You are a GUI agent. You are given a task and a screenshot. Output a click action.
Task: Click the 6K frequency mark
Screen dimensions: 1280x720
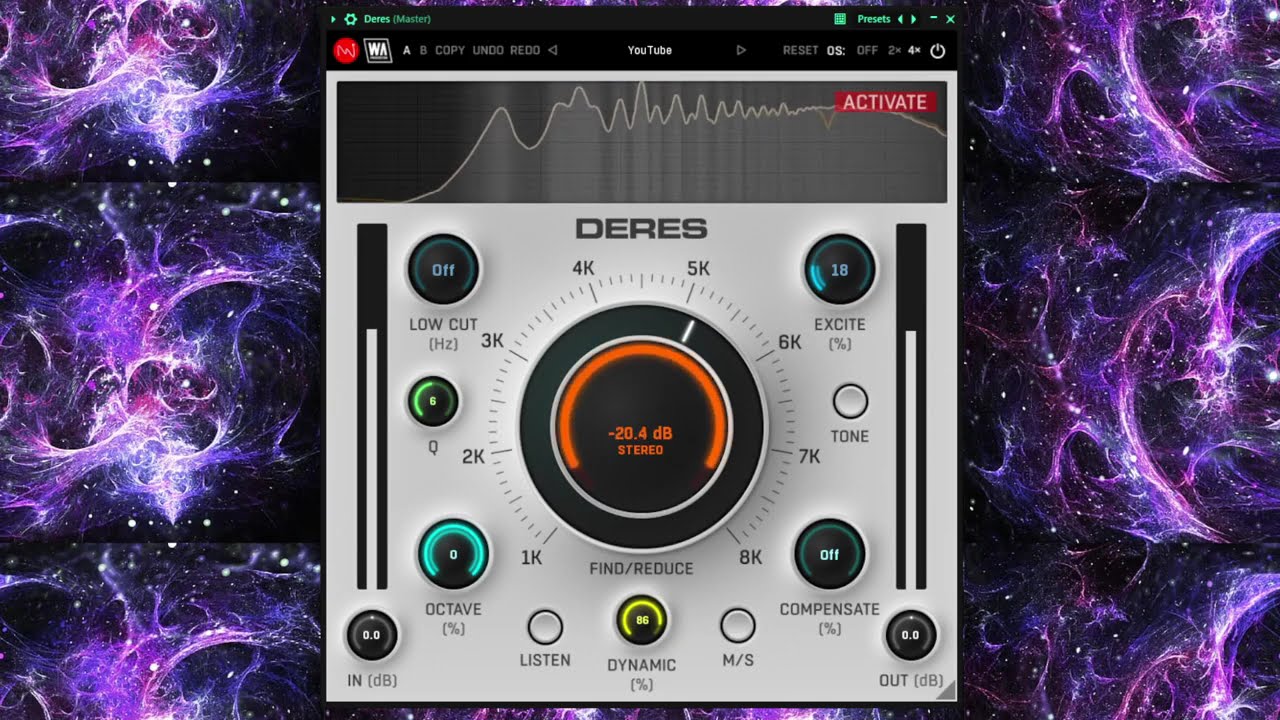790,342
